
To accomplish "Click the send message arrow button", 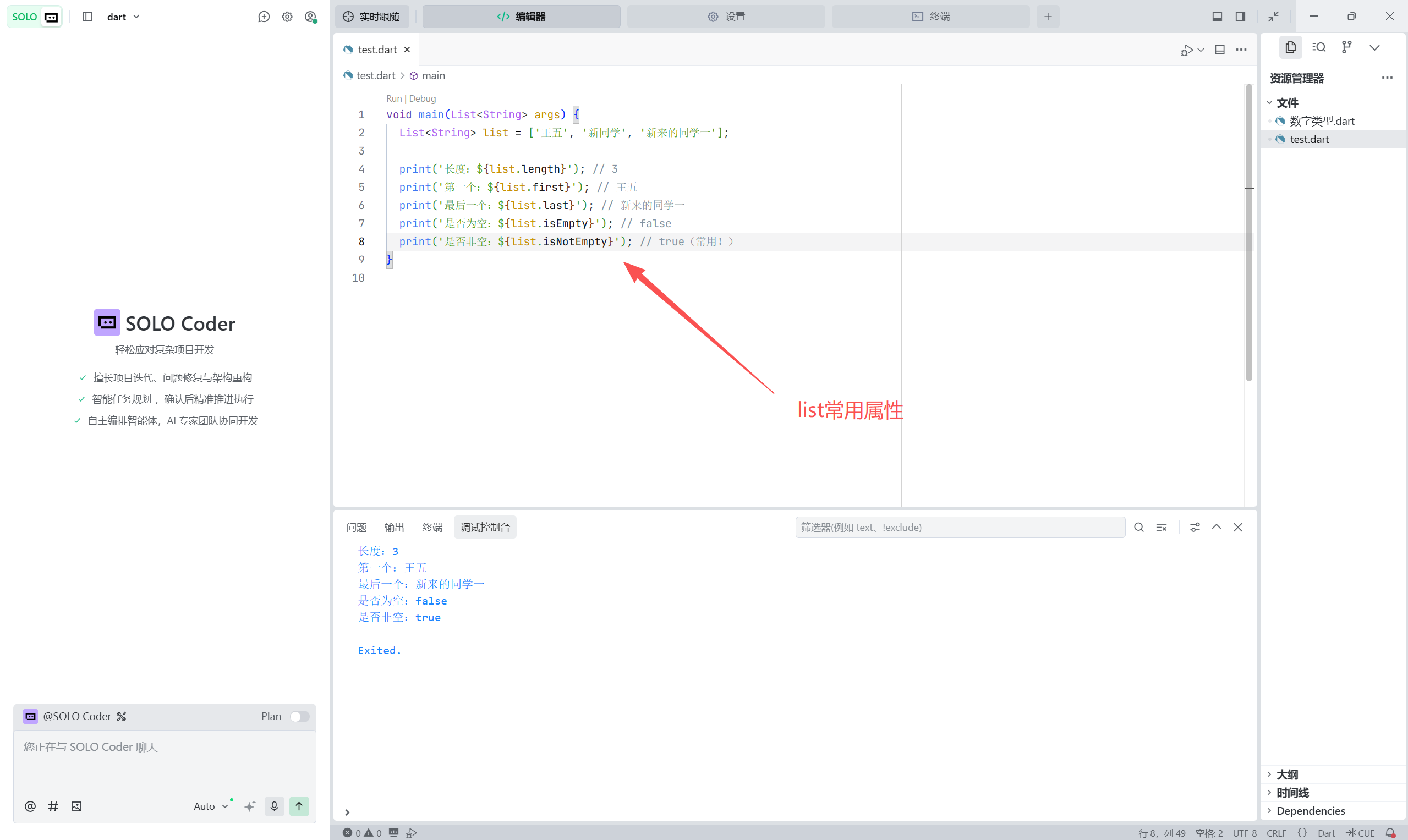I will point(299,806).
